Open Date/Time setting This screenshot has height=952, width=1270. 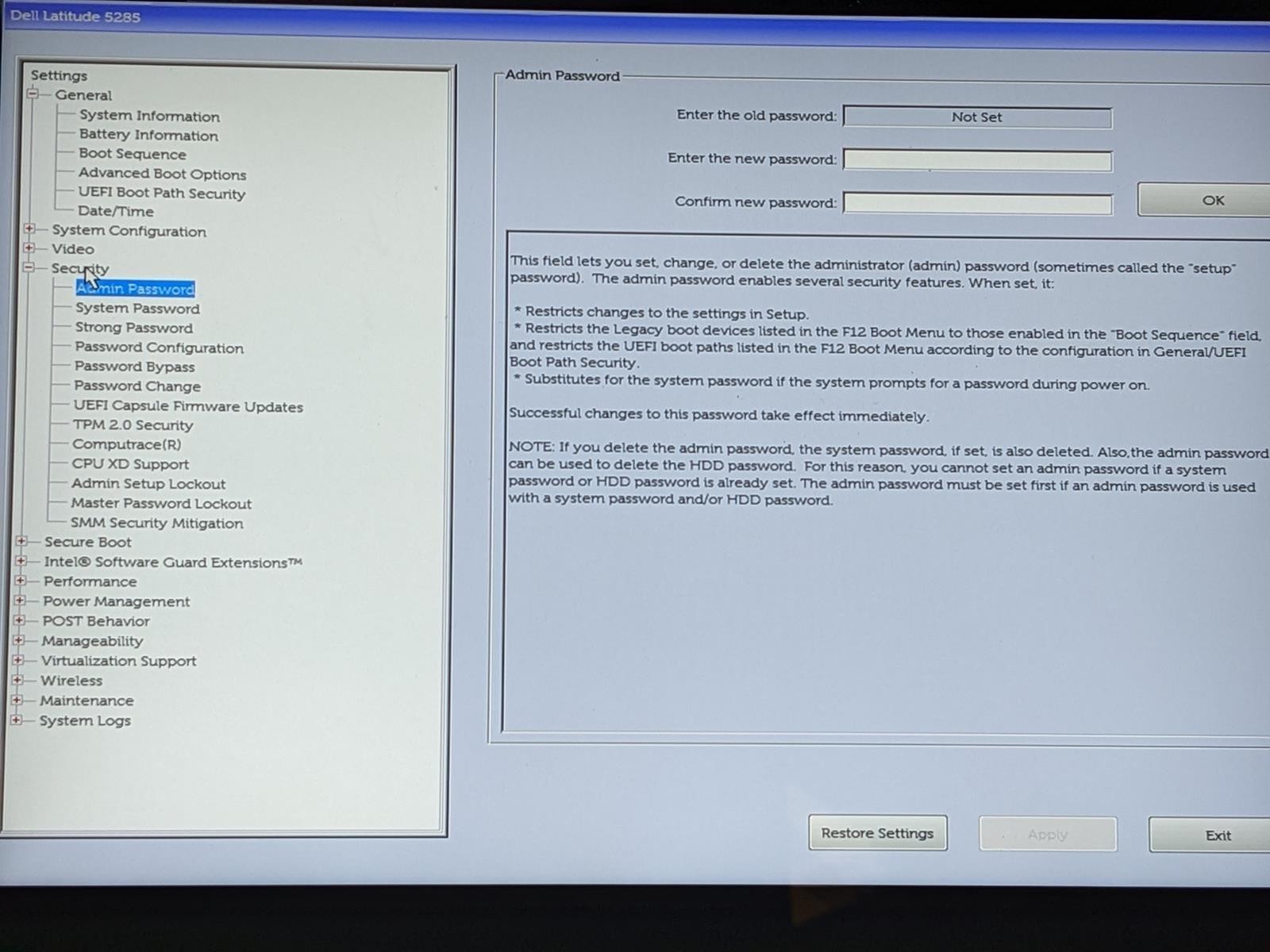(x=116, y=211)
